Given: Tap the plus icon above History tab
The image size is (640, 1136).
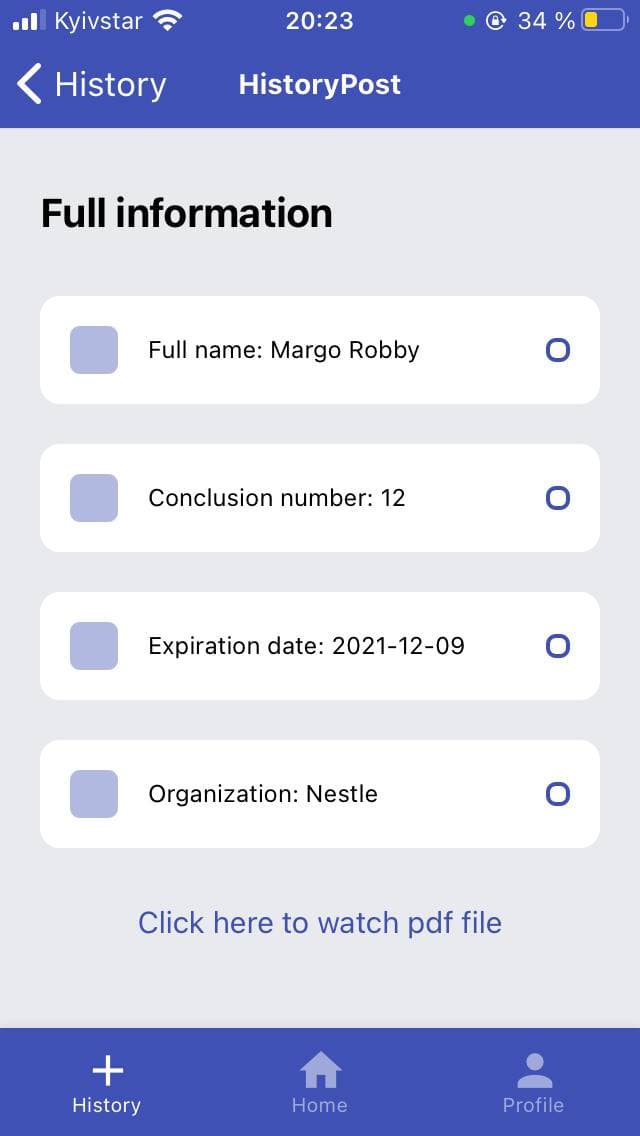Looking at the screenshot, I should pyautogui.click(x=106, y=1069).
